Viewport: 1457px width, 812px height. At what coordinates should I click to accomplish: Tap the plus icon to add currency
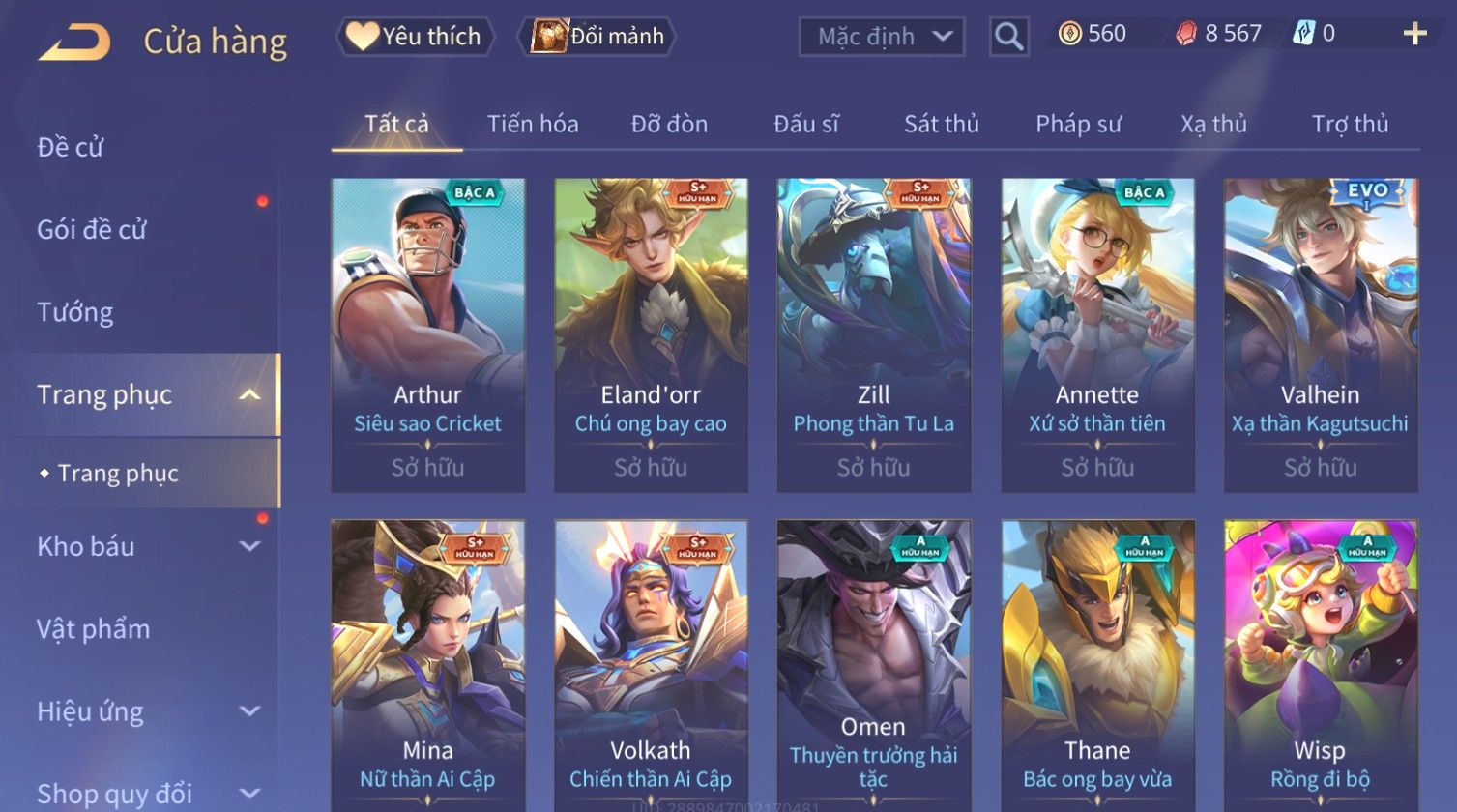point(1414,35)
